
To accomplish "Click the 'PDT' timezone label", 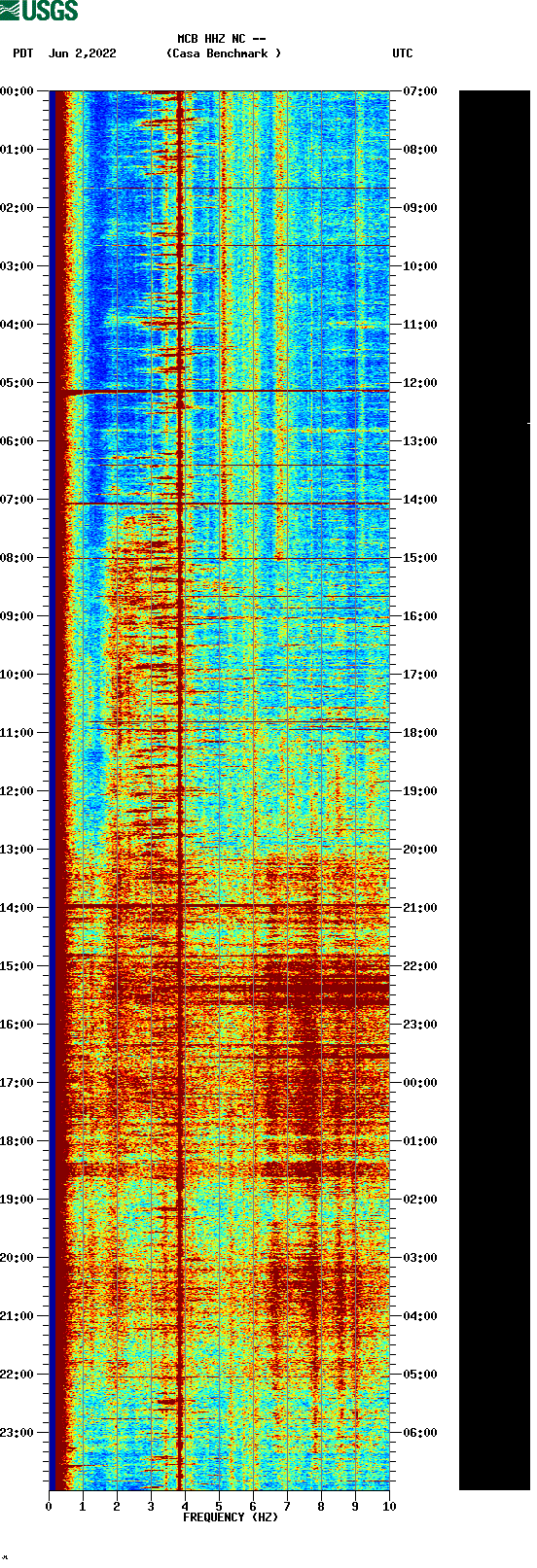I will coord(23,53).
